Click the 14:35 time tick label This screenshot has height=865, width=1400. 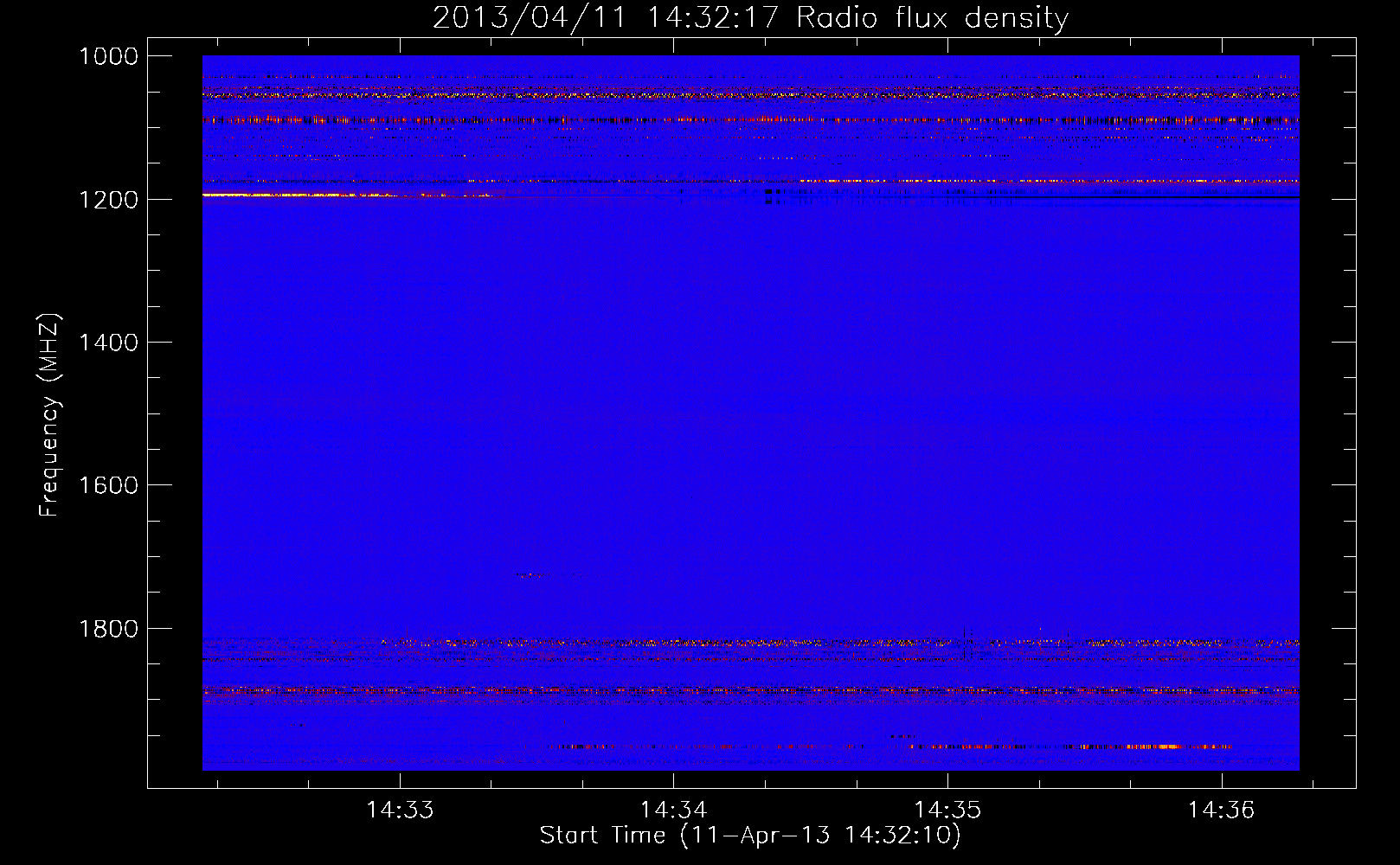[947, 811]
